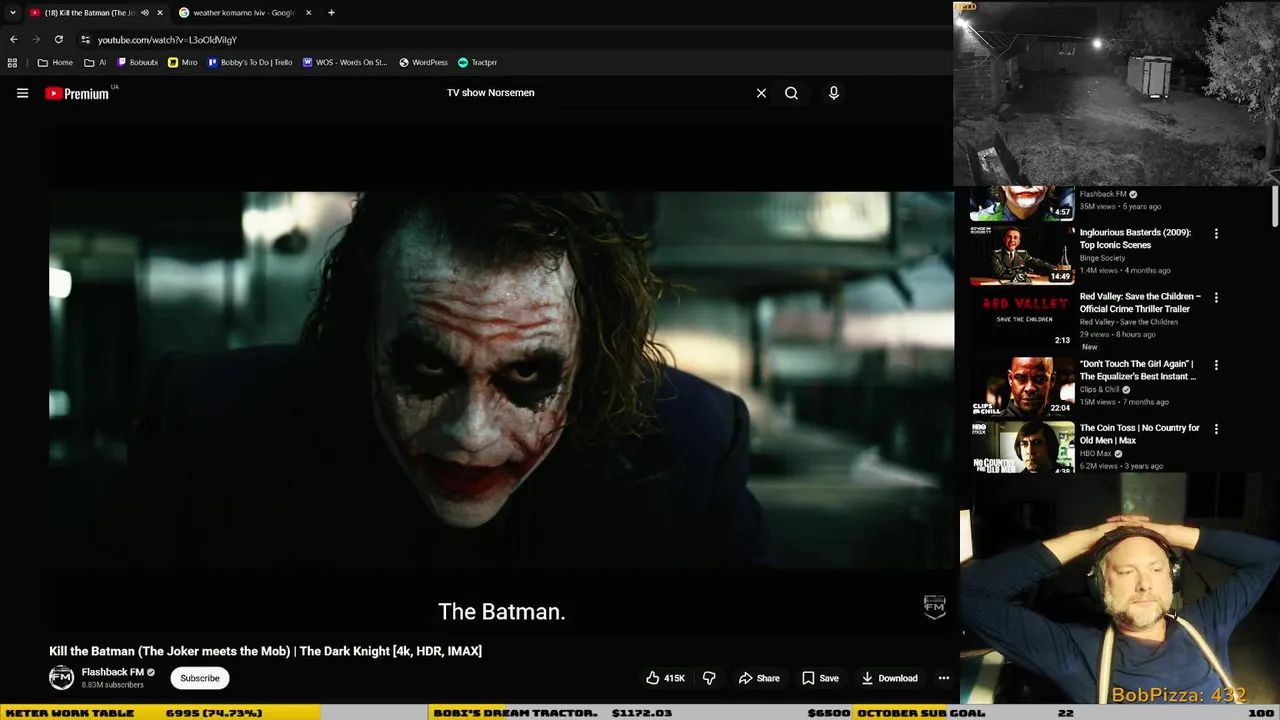
Task: Open the Flashback FM channel name link
Action: pos(113,672)
